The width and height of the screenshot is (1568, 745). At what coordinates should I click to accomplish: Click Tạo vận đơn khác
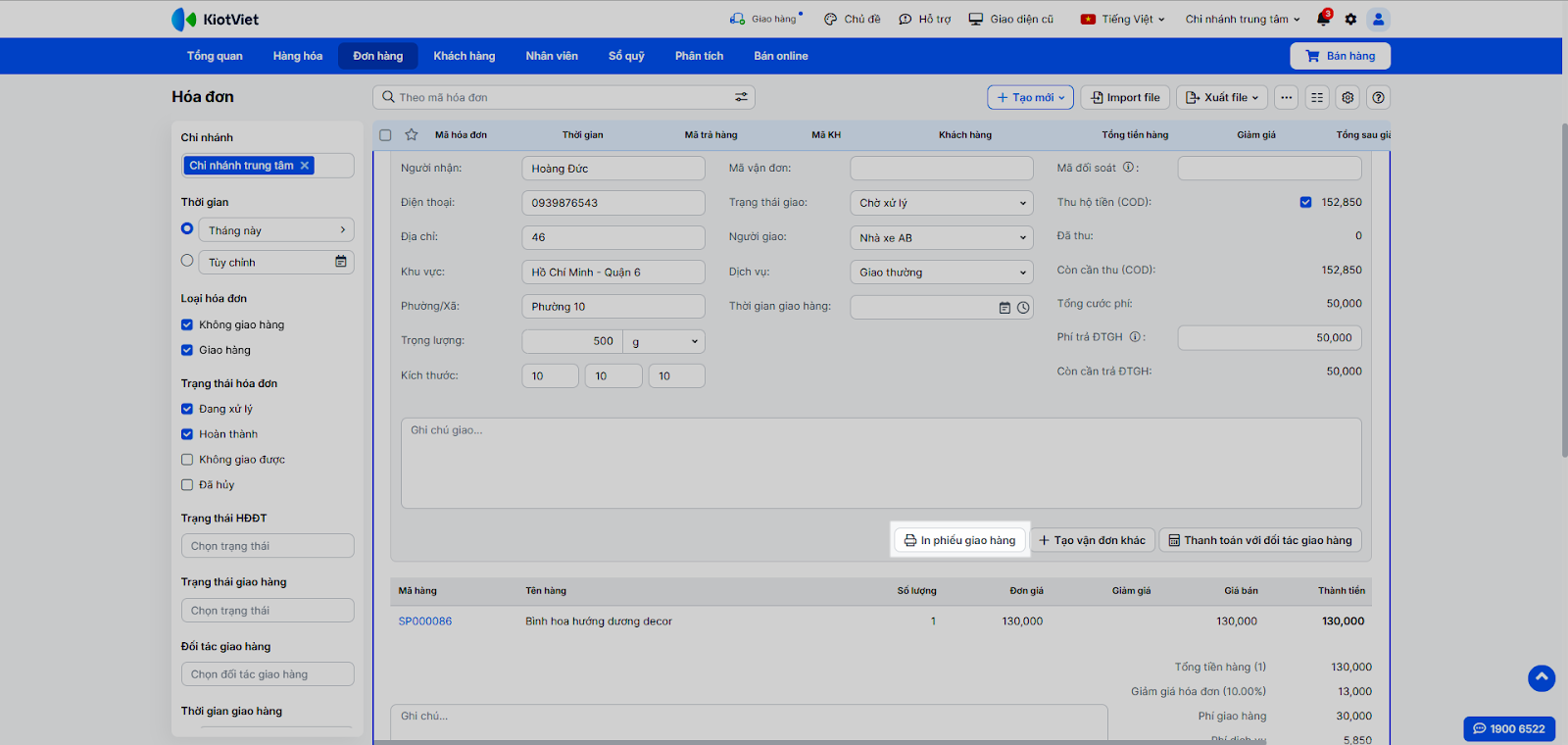[x=1093, y=540]
